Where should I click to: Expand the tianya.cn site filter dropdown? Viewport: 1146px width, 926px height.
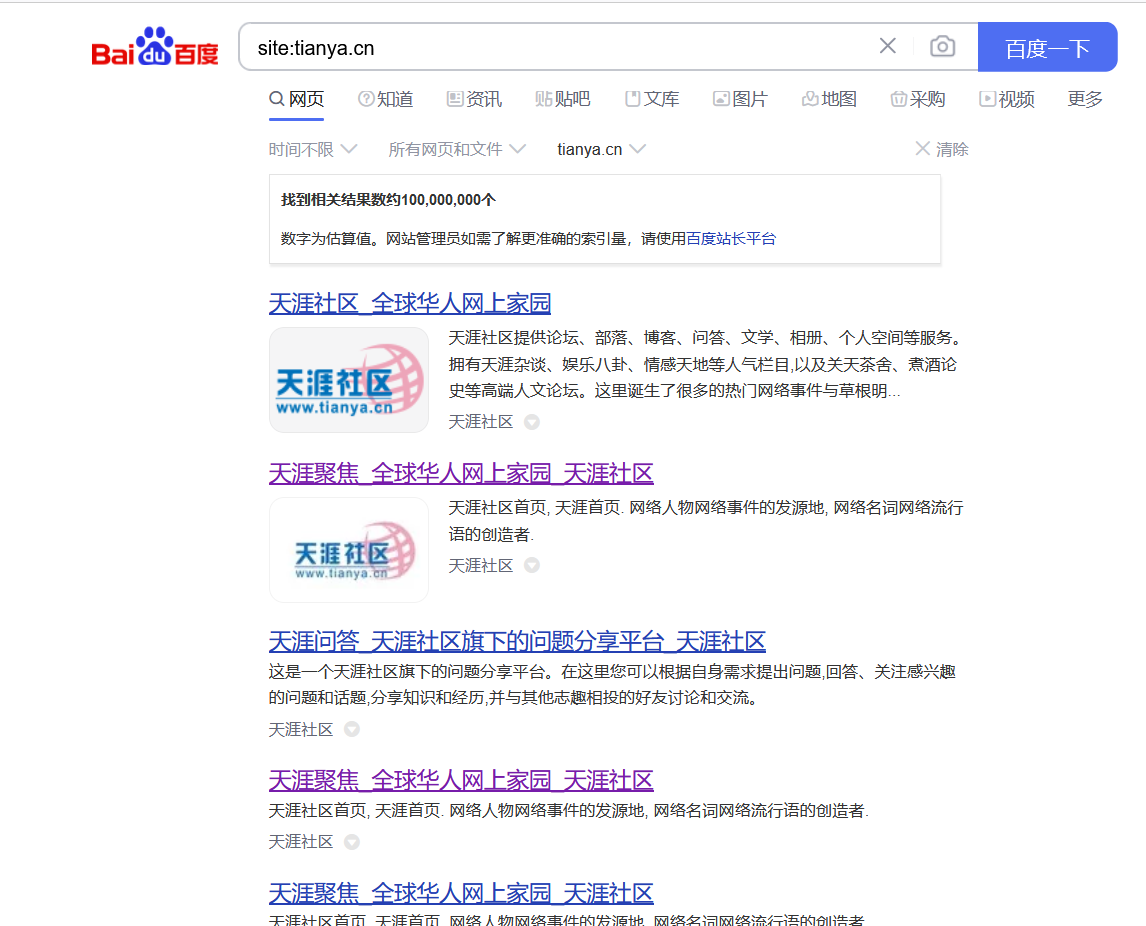[x=602, y=149]
